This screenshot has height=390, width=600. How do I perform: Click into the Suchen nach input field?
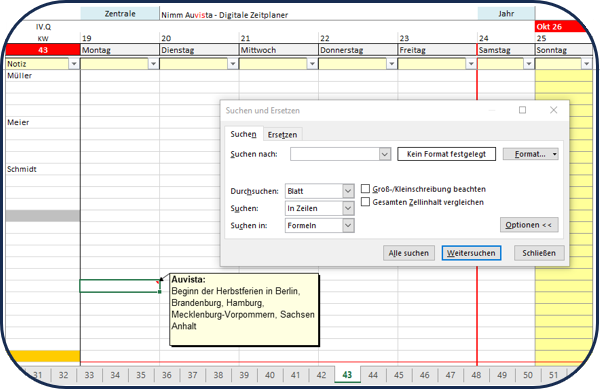(x=335, y=154)
